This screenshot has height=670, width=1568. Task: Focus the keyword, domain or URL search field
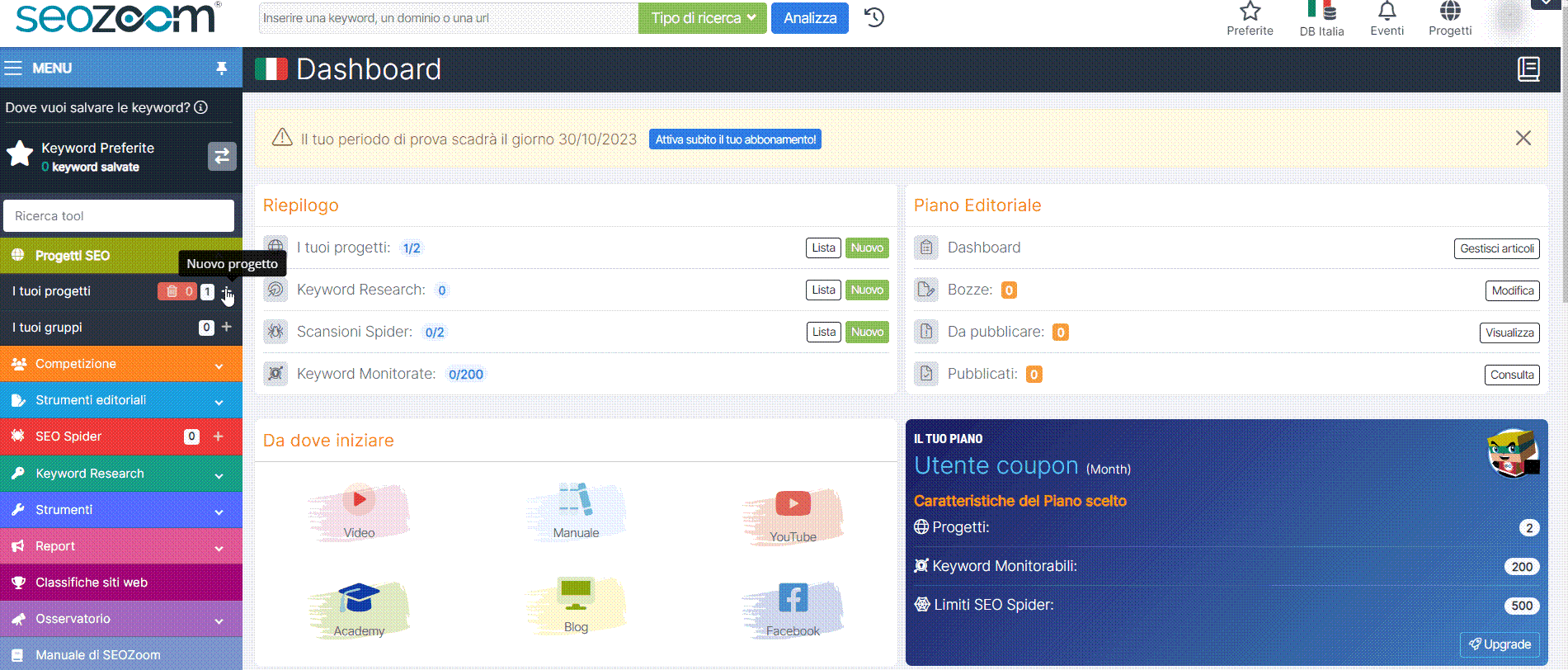pos(449,18)
